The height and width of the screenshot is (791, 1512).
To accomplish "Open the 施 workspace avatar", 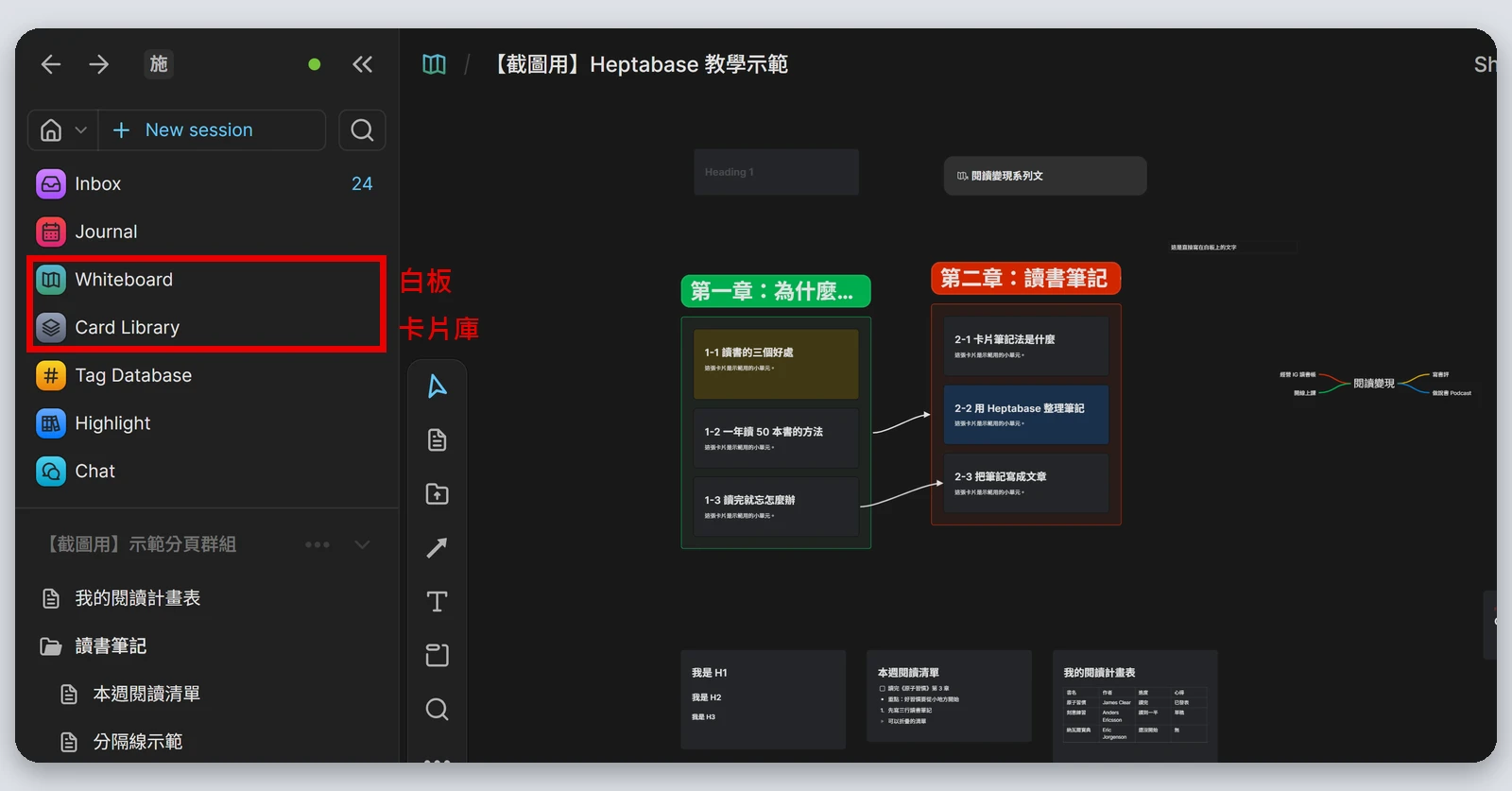I will click(x=159, y=64).
